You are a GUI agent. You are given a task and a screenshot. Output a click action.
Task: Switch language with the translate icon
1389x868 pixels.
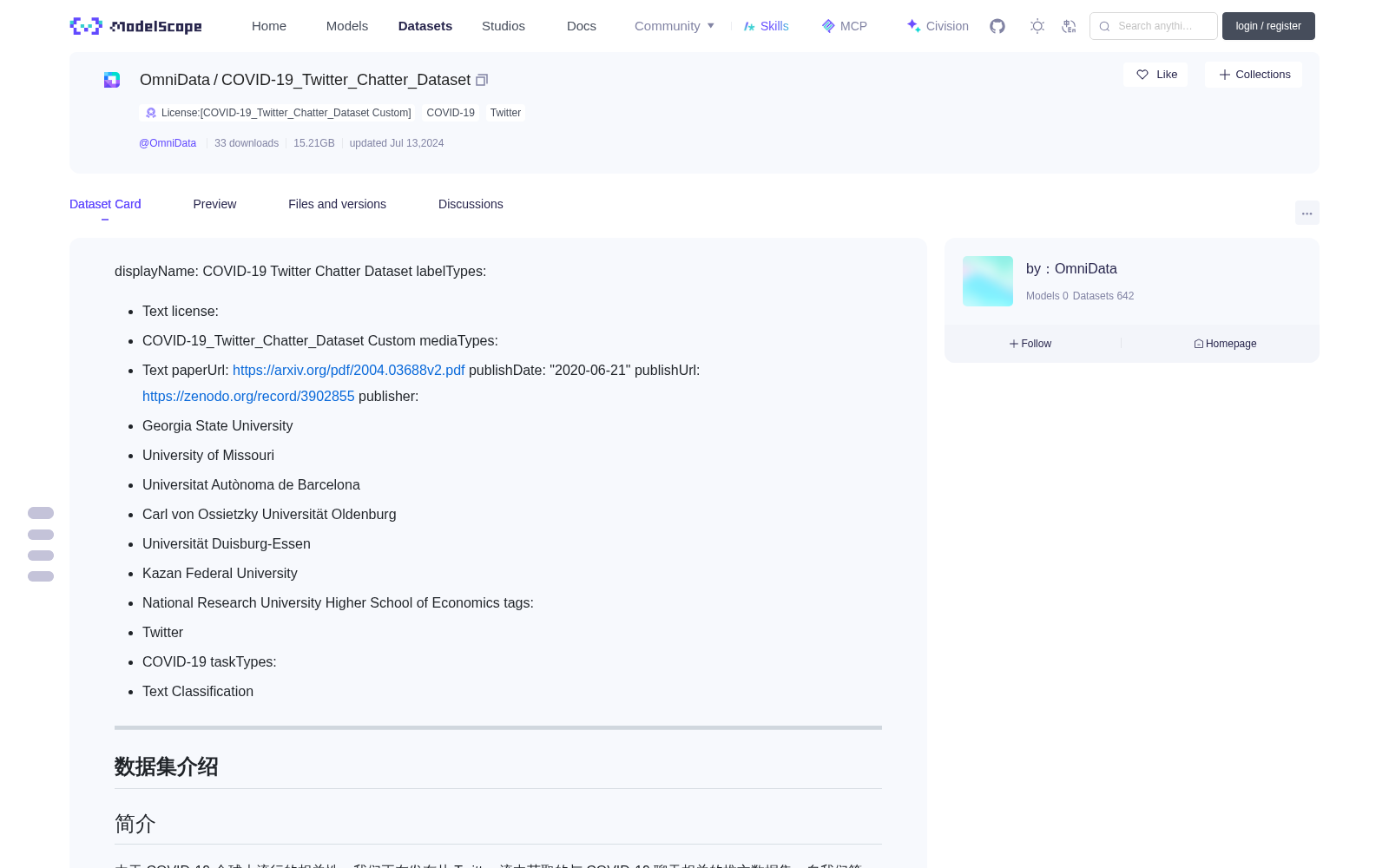tap(1070, 26)
